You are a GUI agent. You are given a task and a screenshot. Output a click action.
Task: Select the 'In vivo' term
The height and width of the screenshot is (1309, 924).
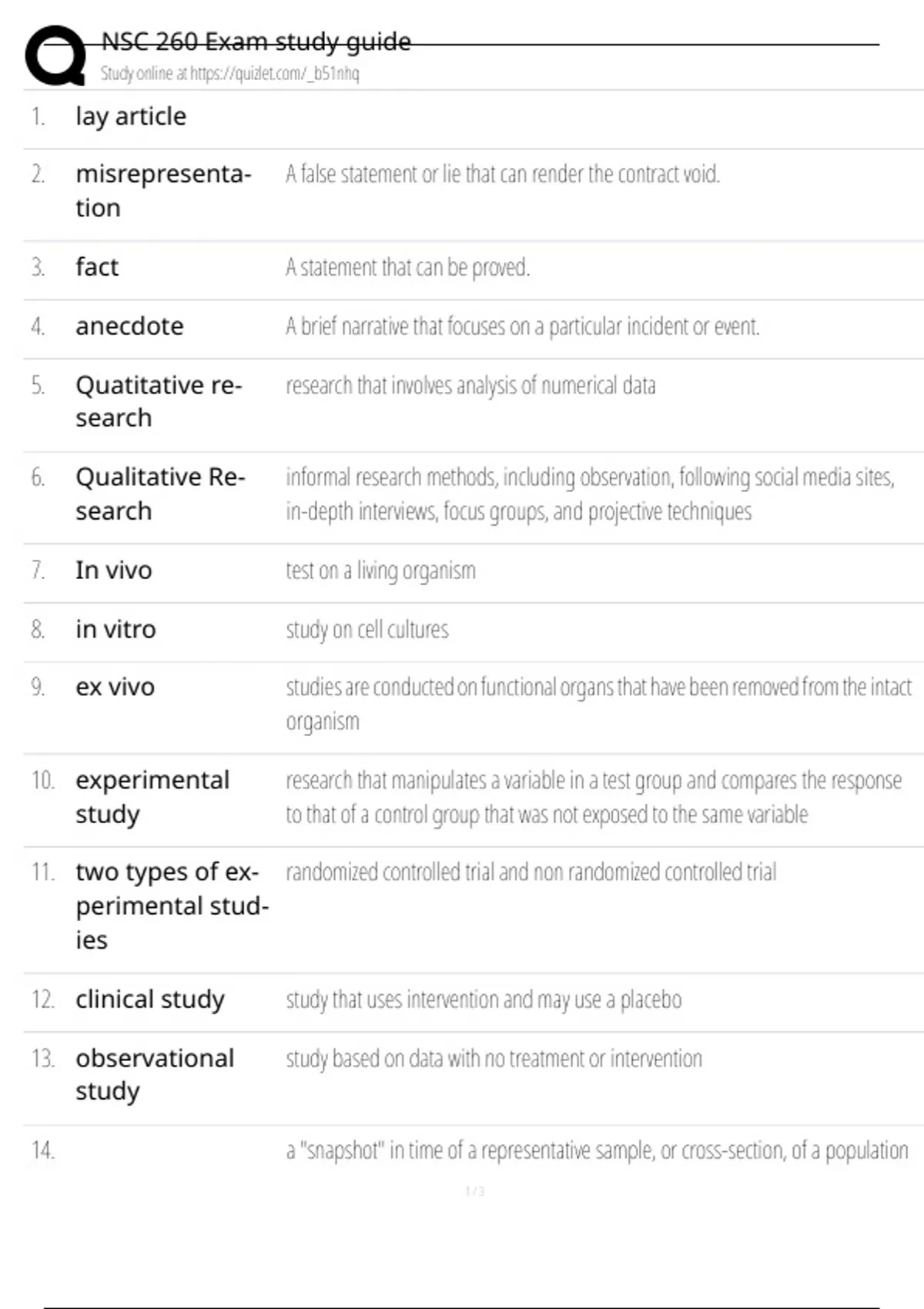114,571
